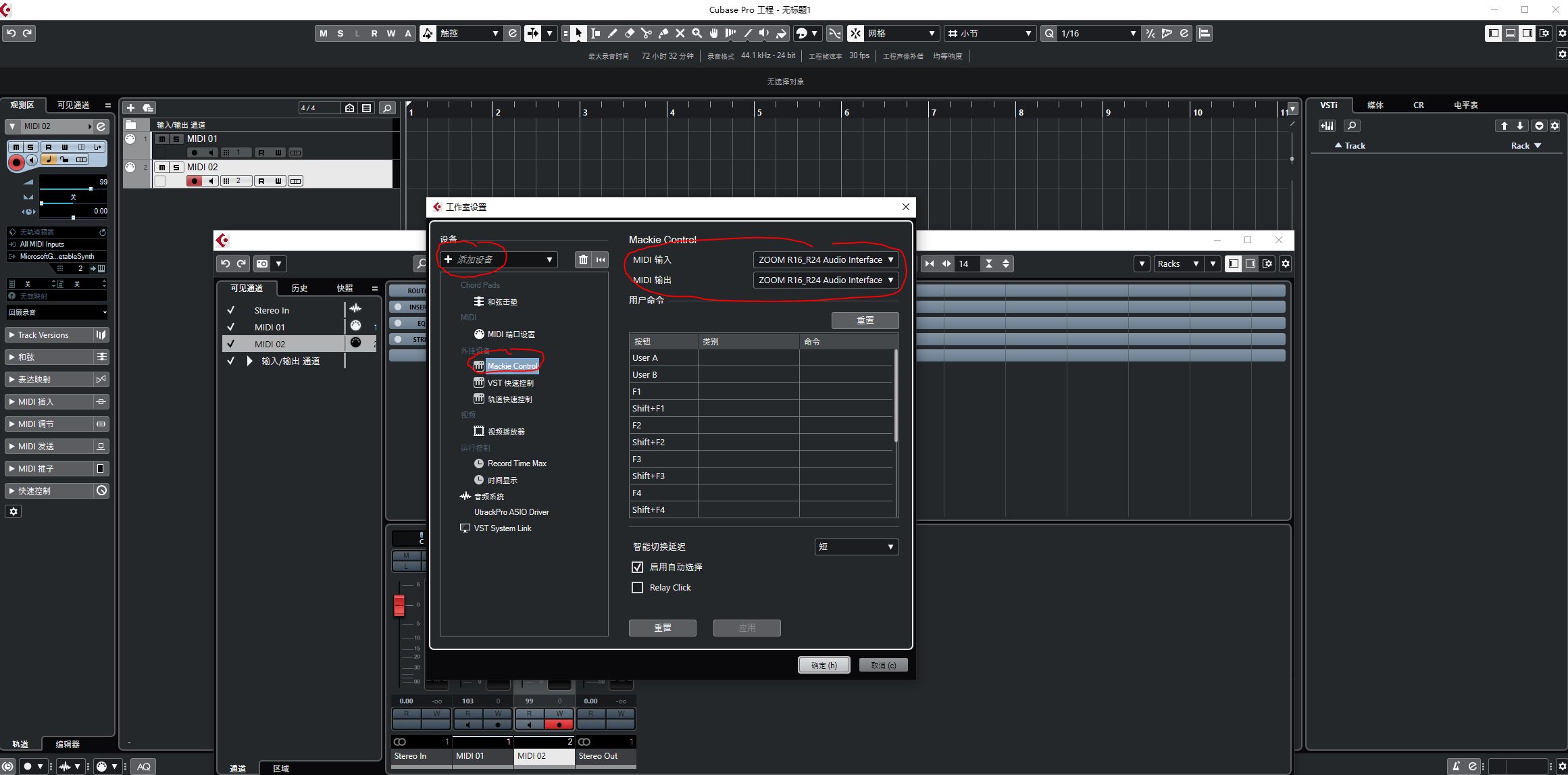Click the Add Track Instrument icon in VSTi panel

(1327, 126)
